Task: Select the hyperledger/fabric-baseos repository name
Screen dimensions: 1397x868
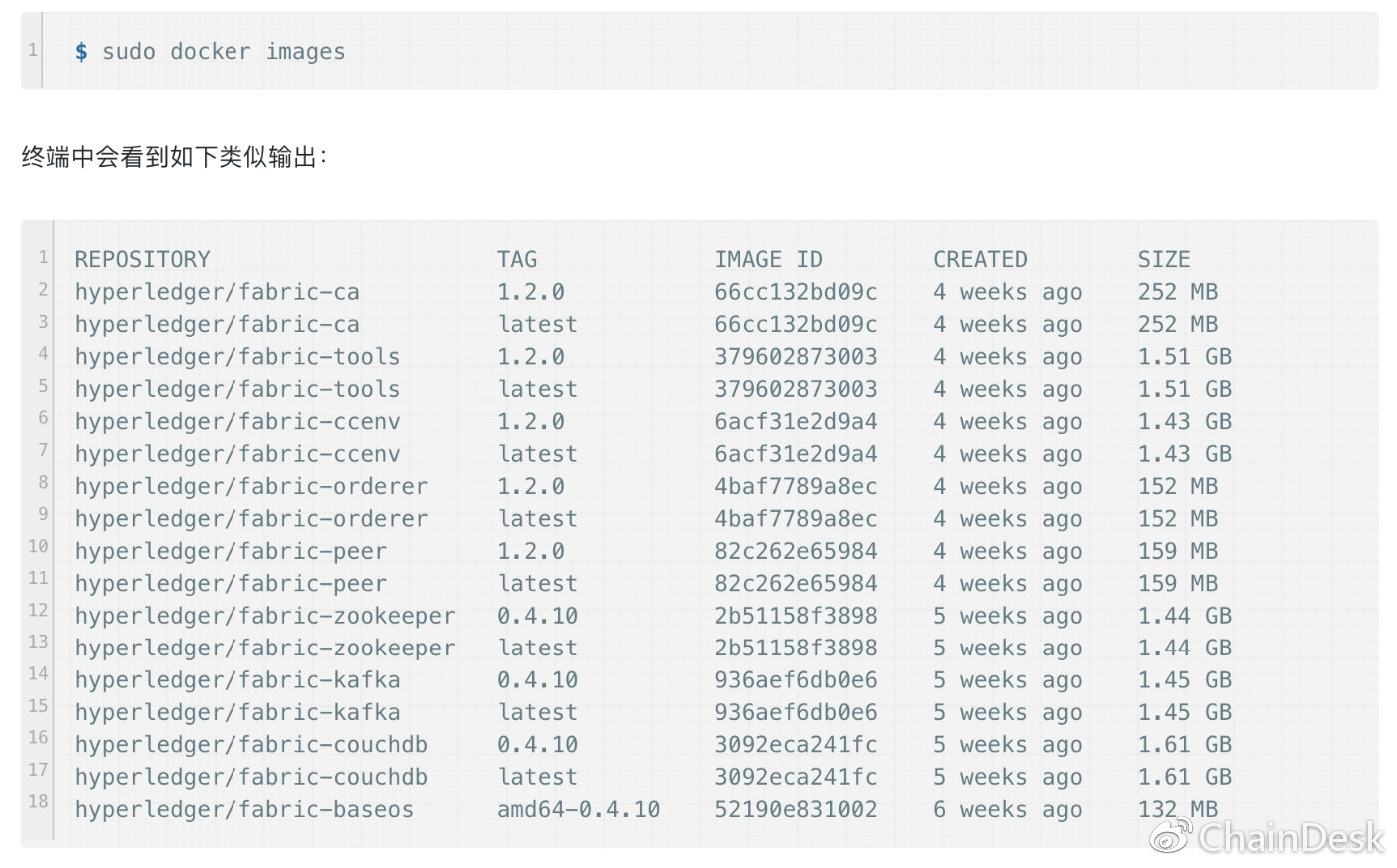Action: coord(244,809)
